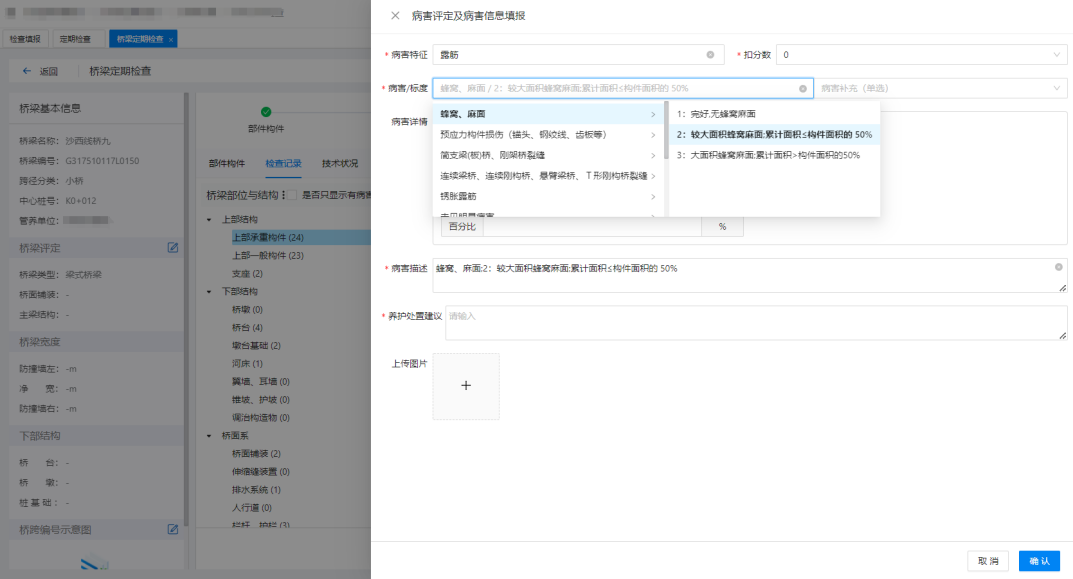Select 桥台 (4) in the structure tree
The height and width of the screenshot is (579, 1073).
click(x=247, y=328)
